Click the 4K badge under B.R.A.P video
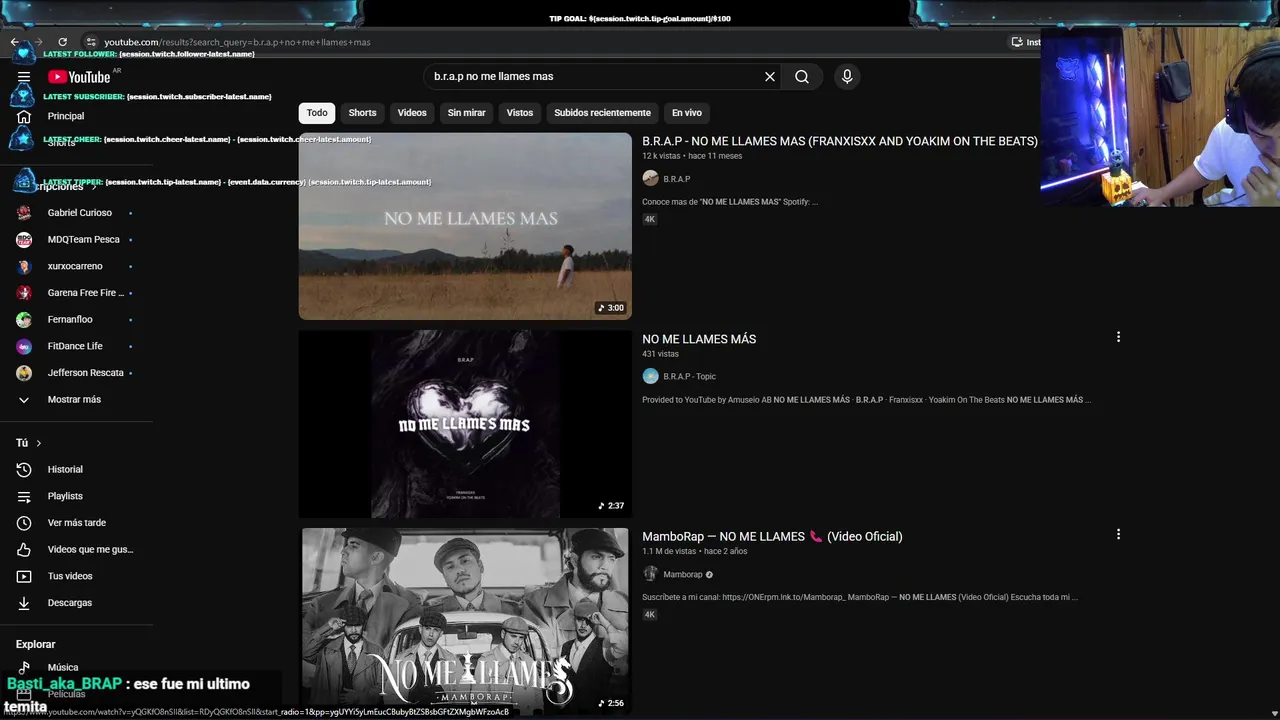The width and height of the screenshot is (1280, 720). point(650,219)
